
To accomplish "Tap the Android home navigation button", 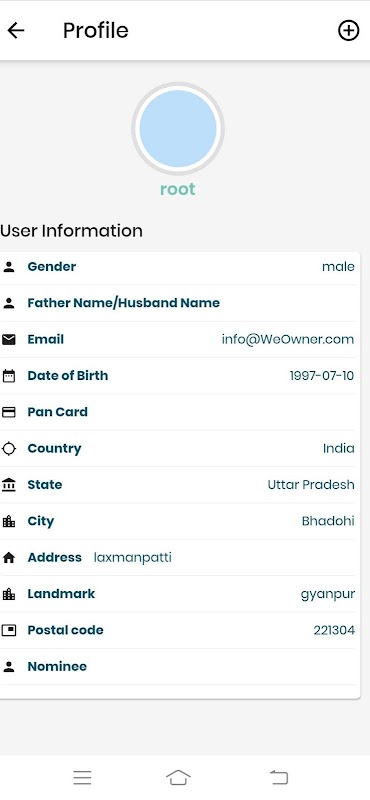I will 178,777.
